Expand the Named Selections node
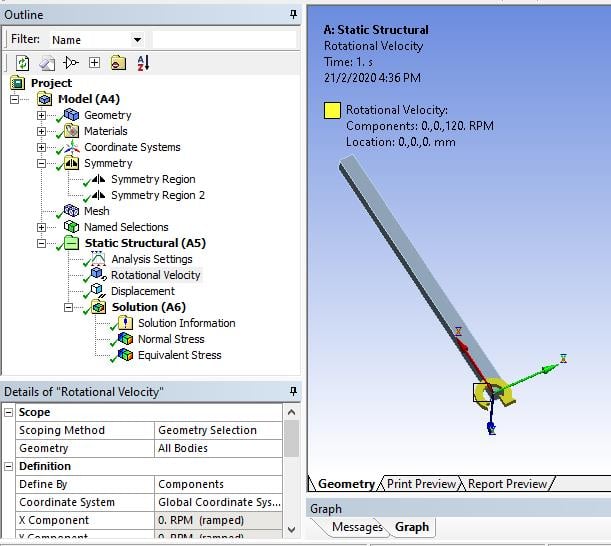This screenshot has width=611, height=546. (41, 227)
